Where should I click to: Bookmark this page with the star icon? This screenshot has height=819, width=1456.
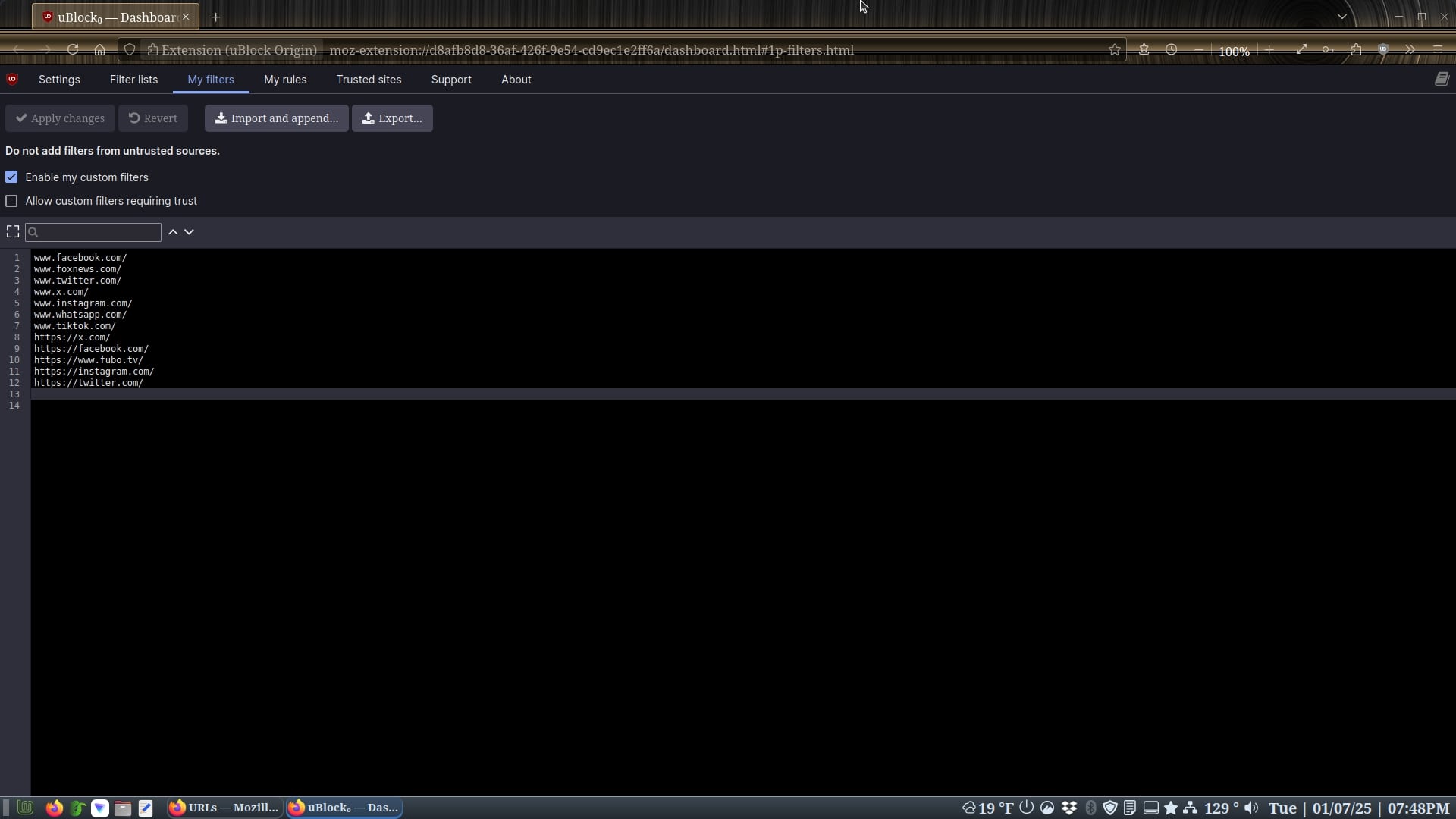1114,50
